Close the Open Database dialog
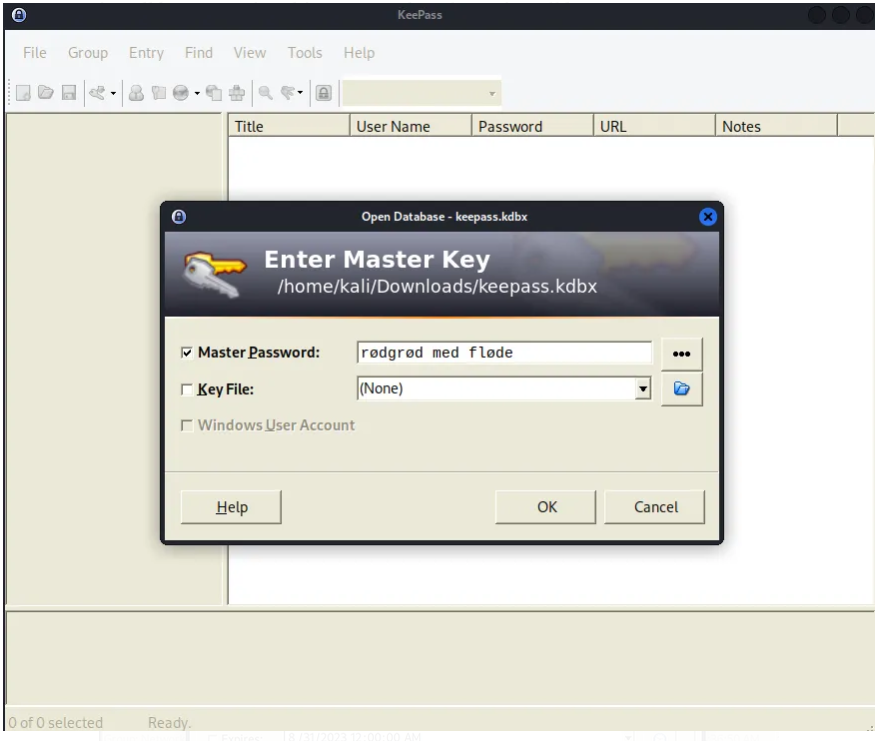The image size is (882, 741). (x=708, y=217)
